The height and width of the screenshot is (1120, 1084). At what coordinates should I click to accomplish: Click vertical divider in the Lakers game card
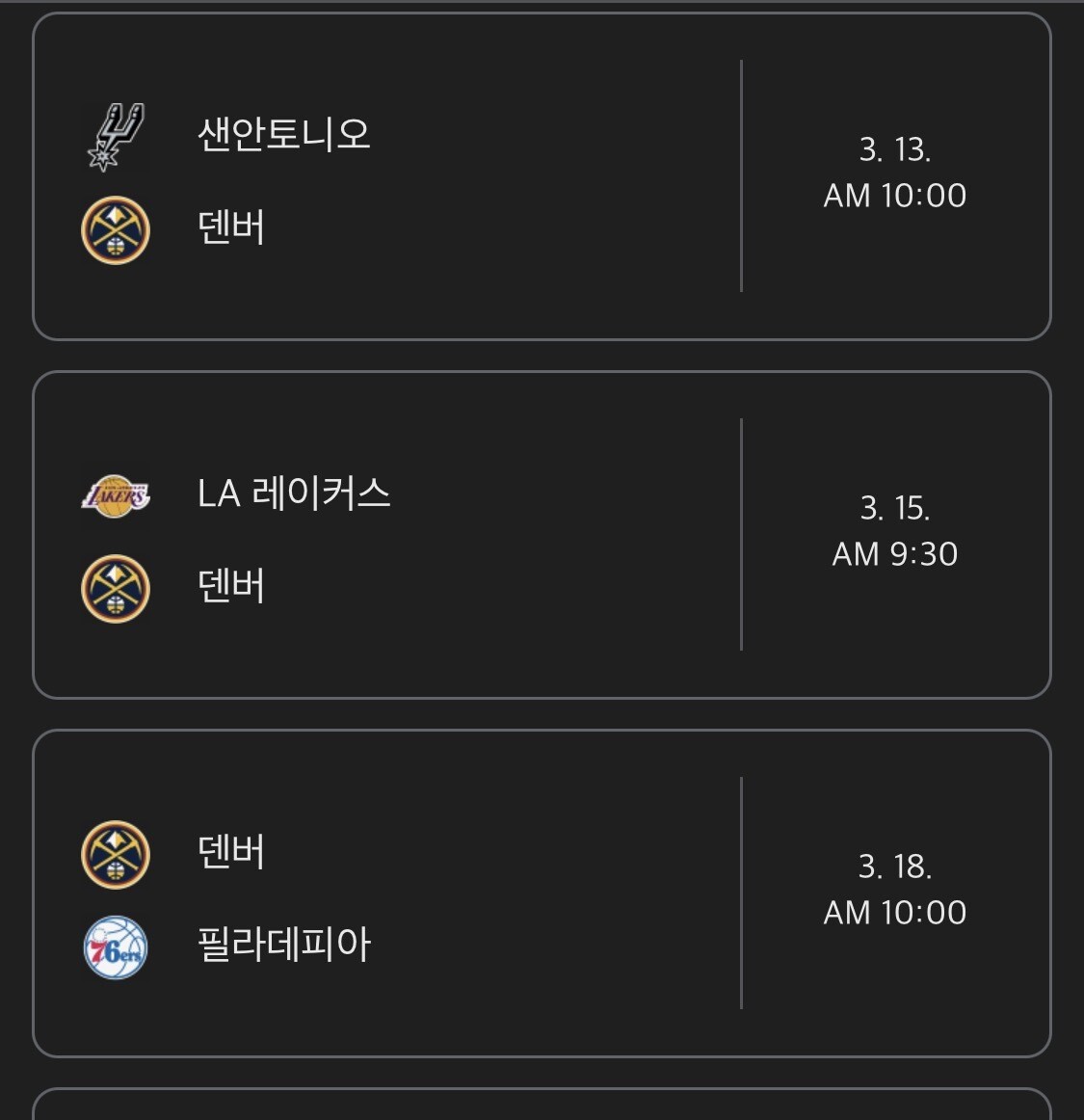coord(741,535)
